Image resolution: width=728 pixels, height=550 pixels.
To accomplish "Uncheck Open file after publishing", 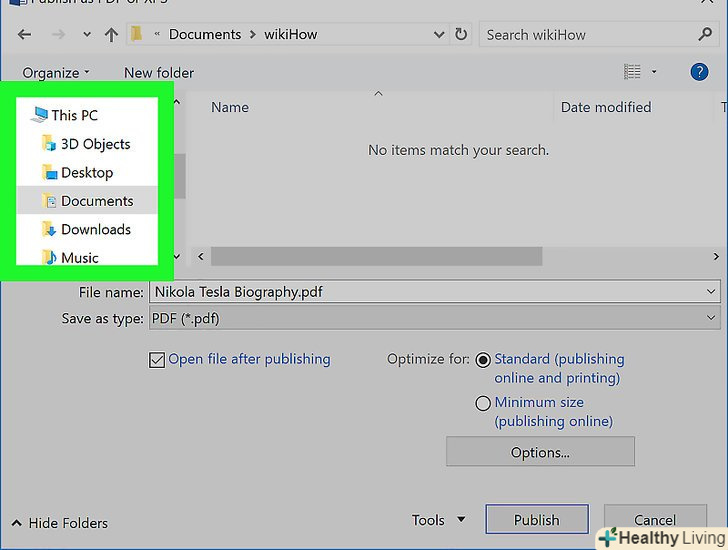I will coord(157,360).
